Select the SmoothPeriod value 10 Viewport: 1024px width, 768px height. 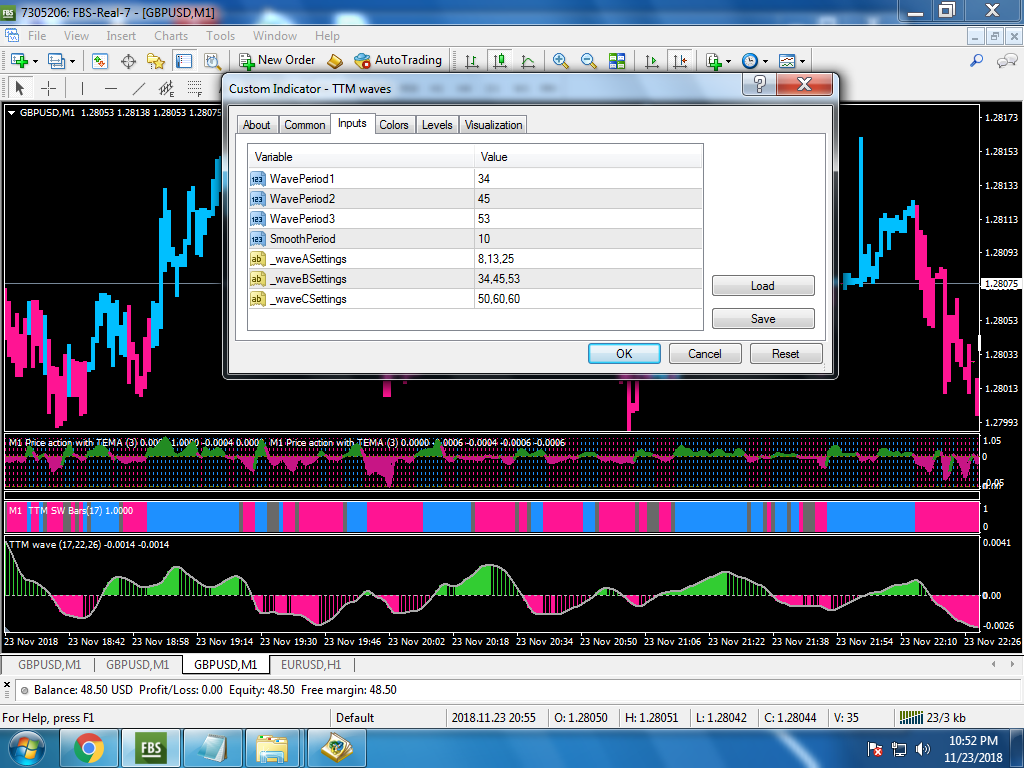(x=588, y=238)
